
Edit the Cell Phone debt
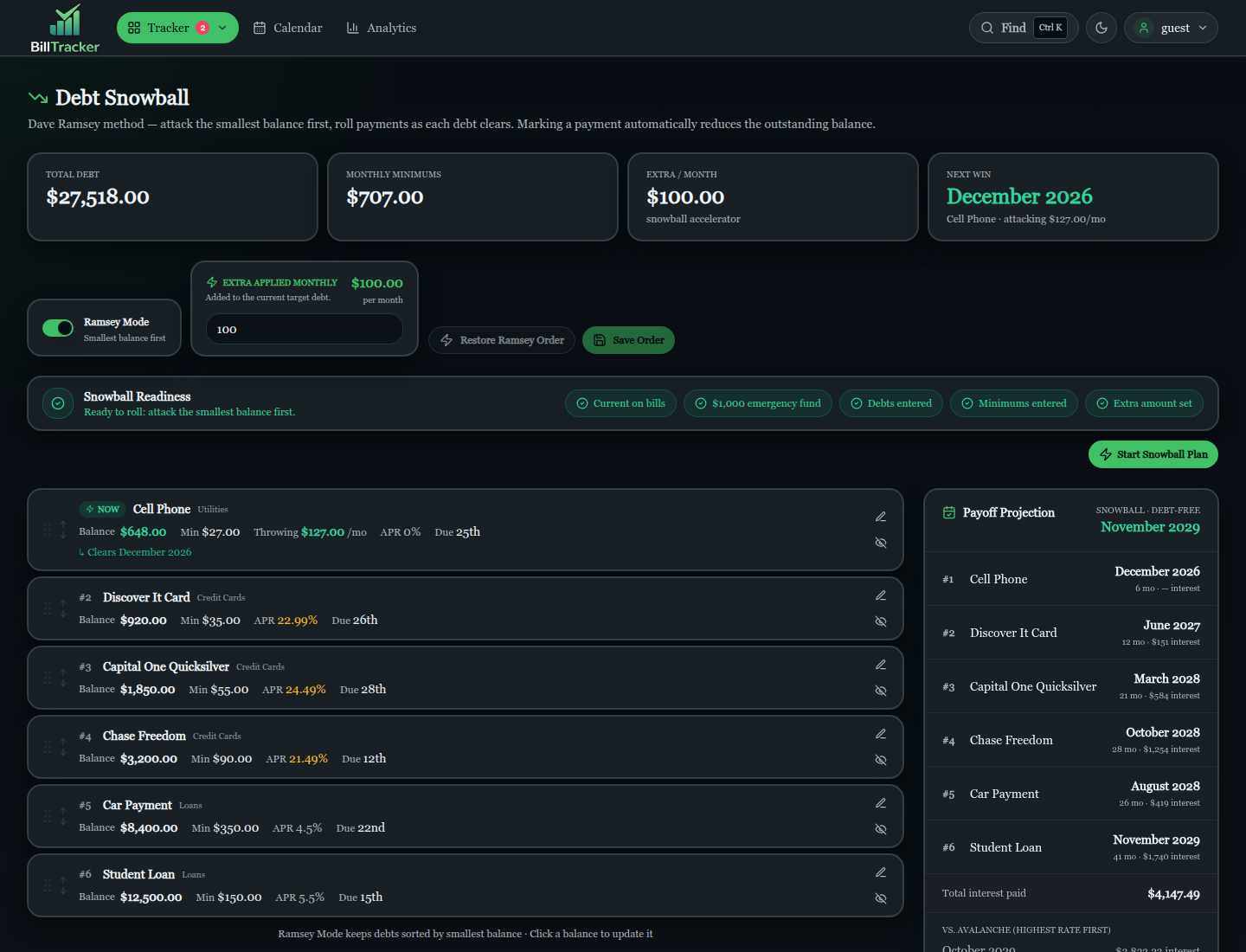point(881,517)
